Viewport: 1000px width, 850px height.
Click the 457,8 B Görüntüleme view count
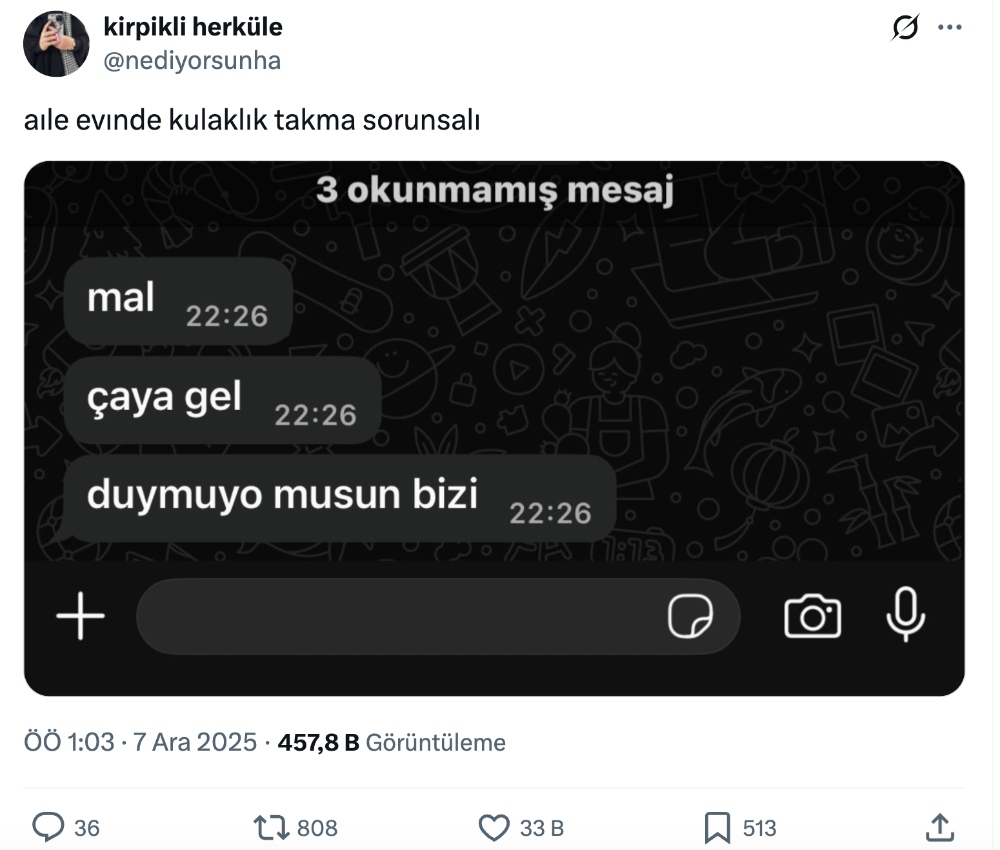391,743
